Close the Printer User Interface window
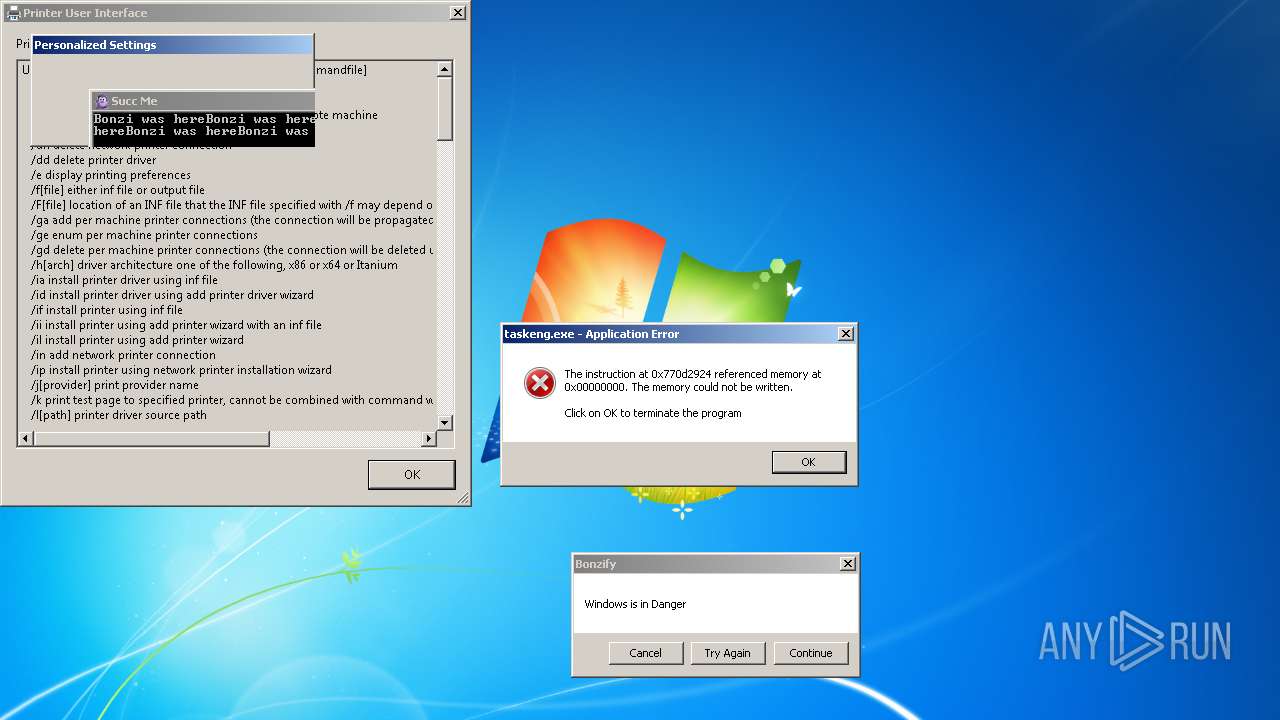1280x720 pixels. 457,13
